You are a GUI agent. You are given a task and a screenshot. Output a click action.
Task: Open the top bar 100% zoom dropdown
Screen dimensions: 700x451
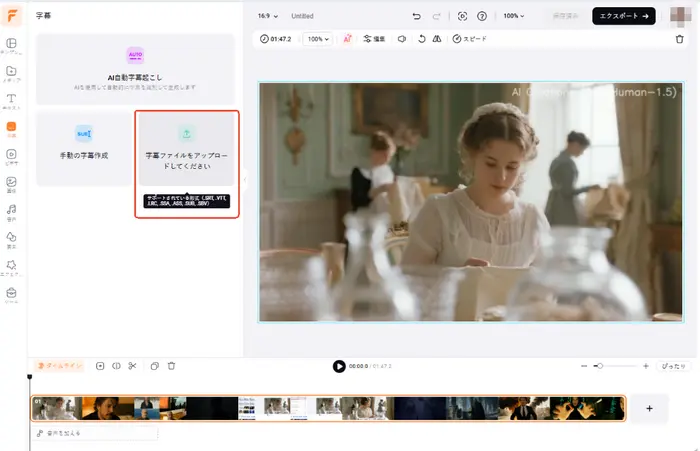514,16
